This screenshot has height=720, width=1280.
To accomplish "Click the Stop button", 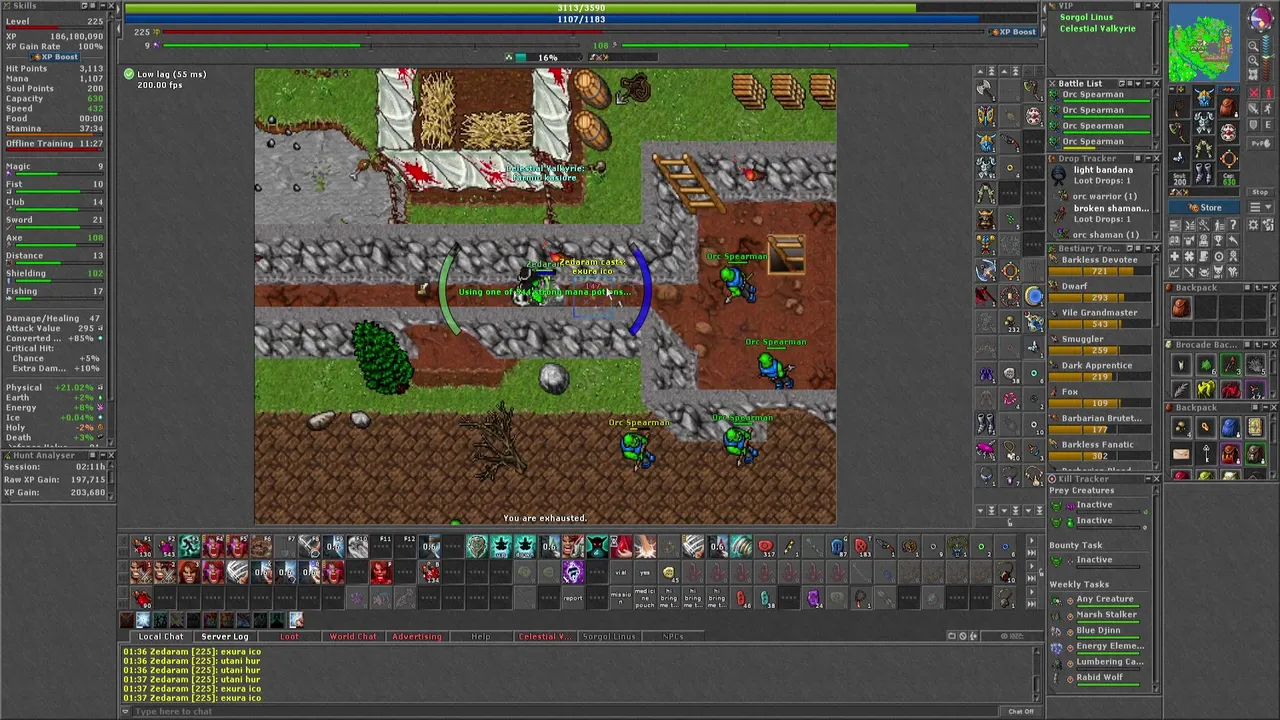I will click(x=1260, y=192).
